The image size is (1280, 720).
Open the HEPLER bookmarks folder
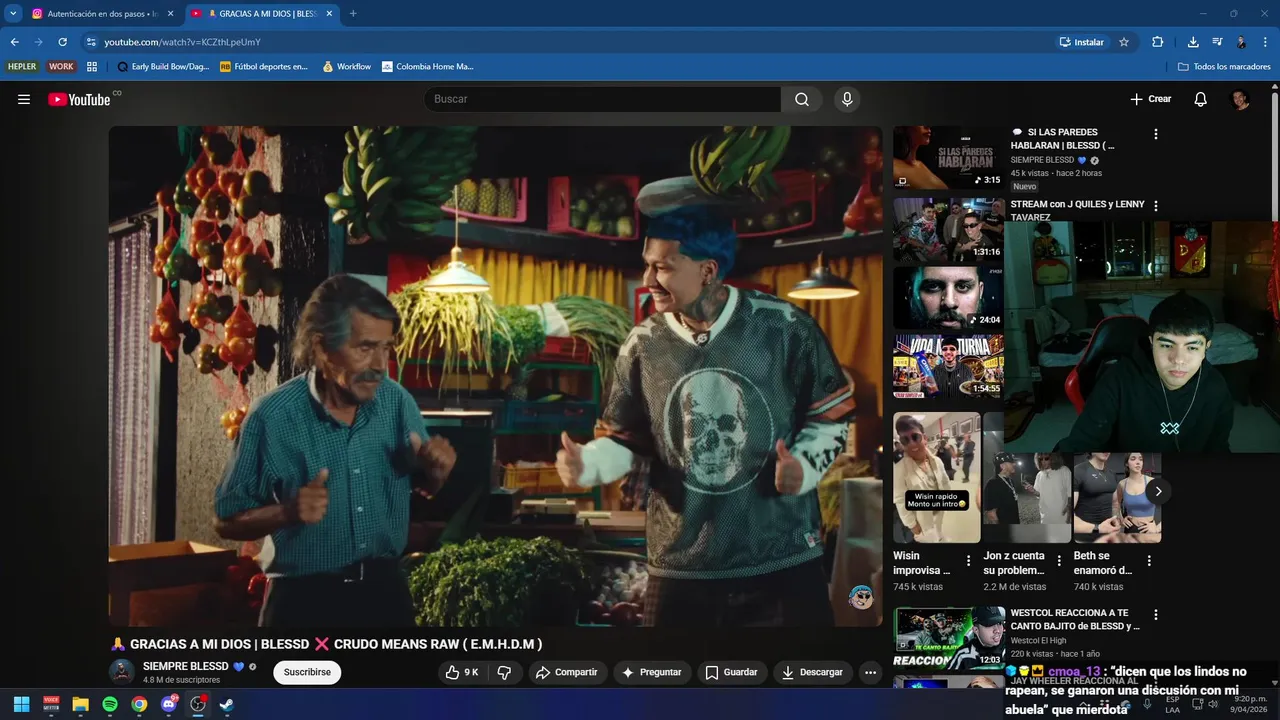(22, 67)
